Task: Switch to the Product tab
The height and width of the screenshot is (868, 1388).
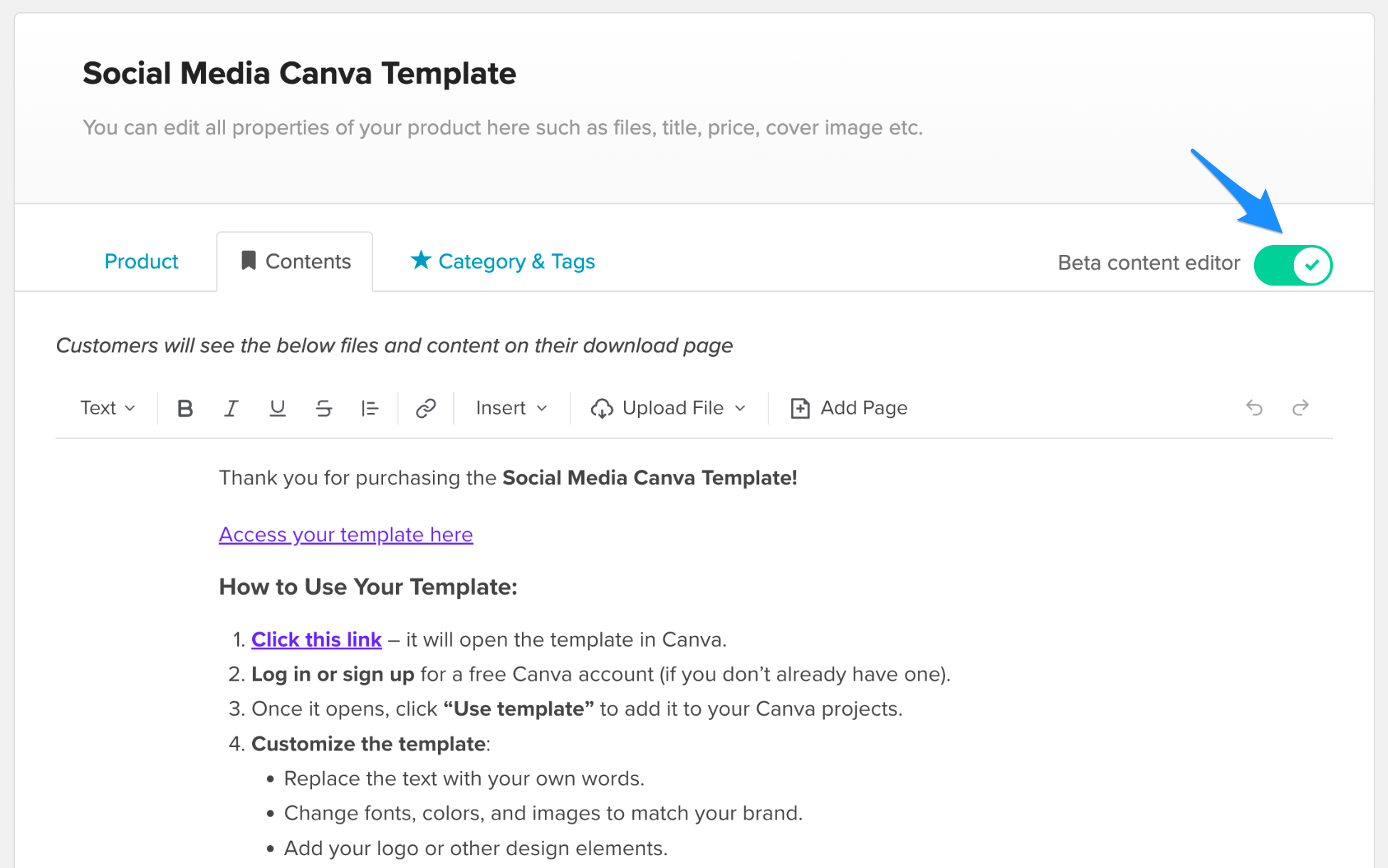Action: tap(141, 261)
